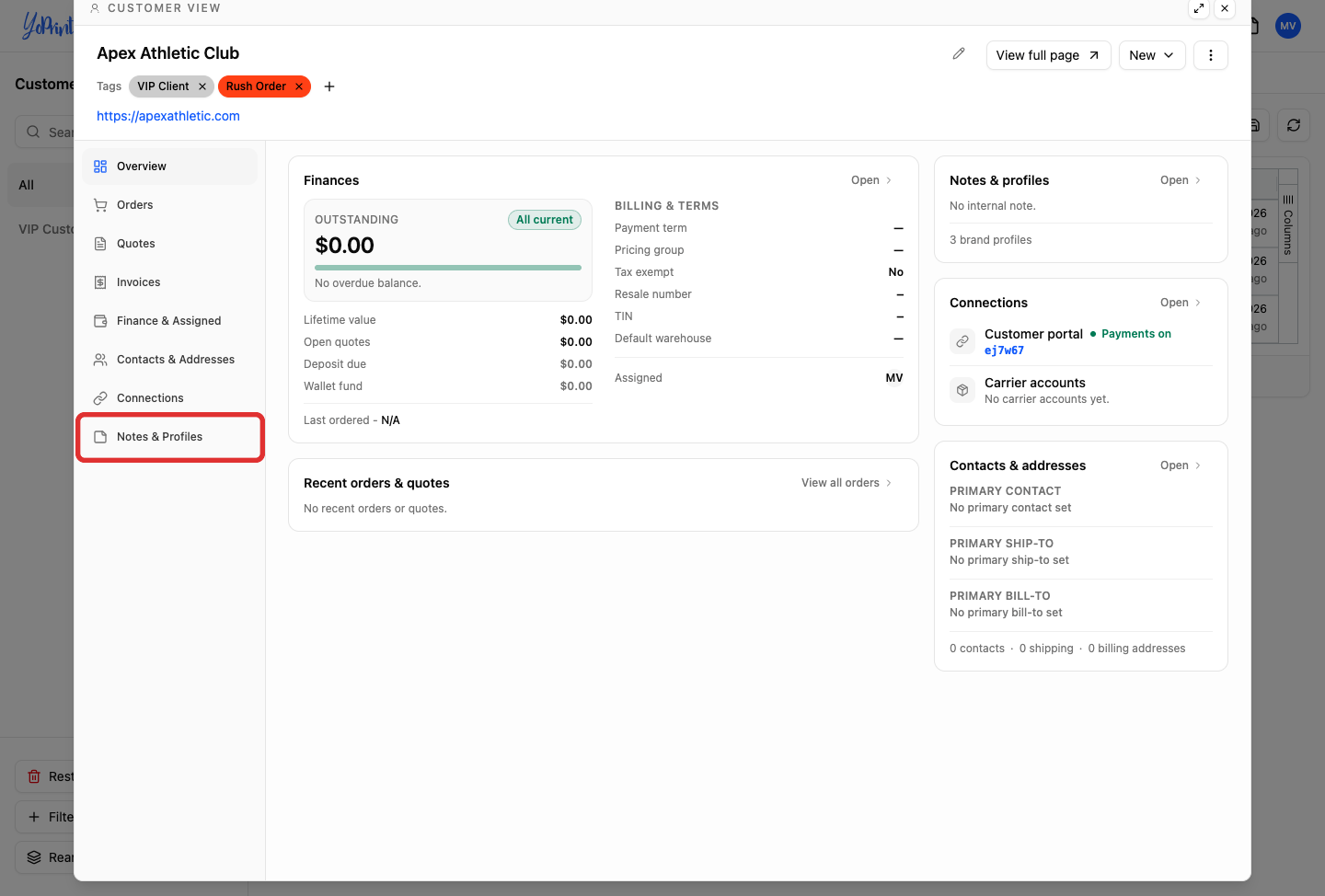Click the Last ordered N/A value
This screenshot has height=896, width=1325.
click(390, 420)
